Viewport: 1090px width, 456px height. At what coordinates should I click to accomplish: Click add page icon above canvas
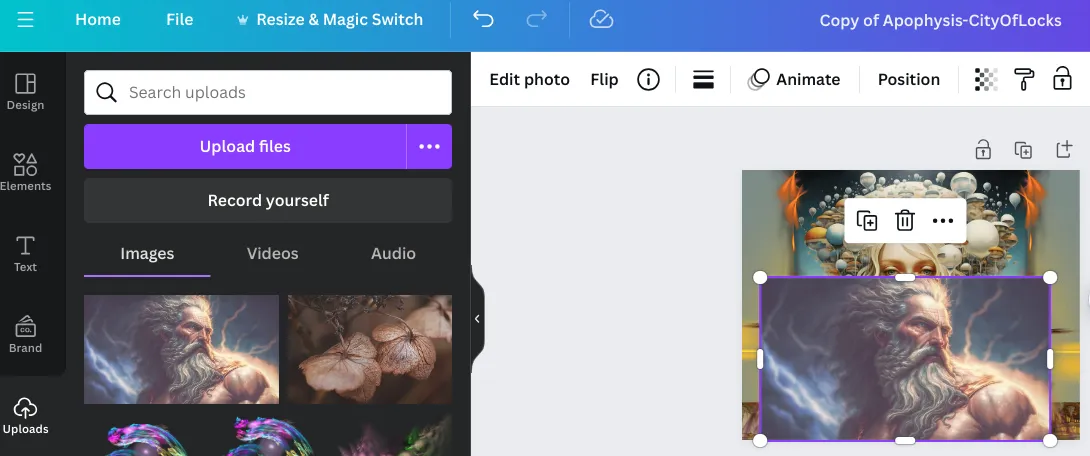pyautogui.click(x=1064, y=149)
